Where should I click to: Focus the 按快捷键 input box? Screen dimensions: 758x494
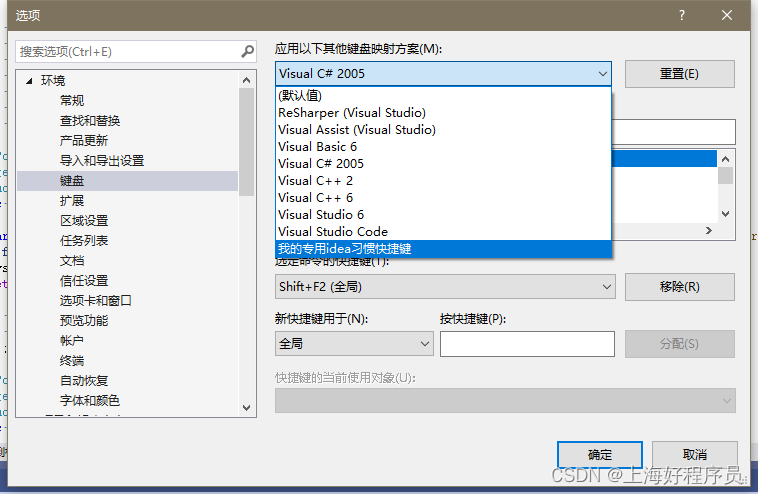click(x=527, y=344)
